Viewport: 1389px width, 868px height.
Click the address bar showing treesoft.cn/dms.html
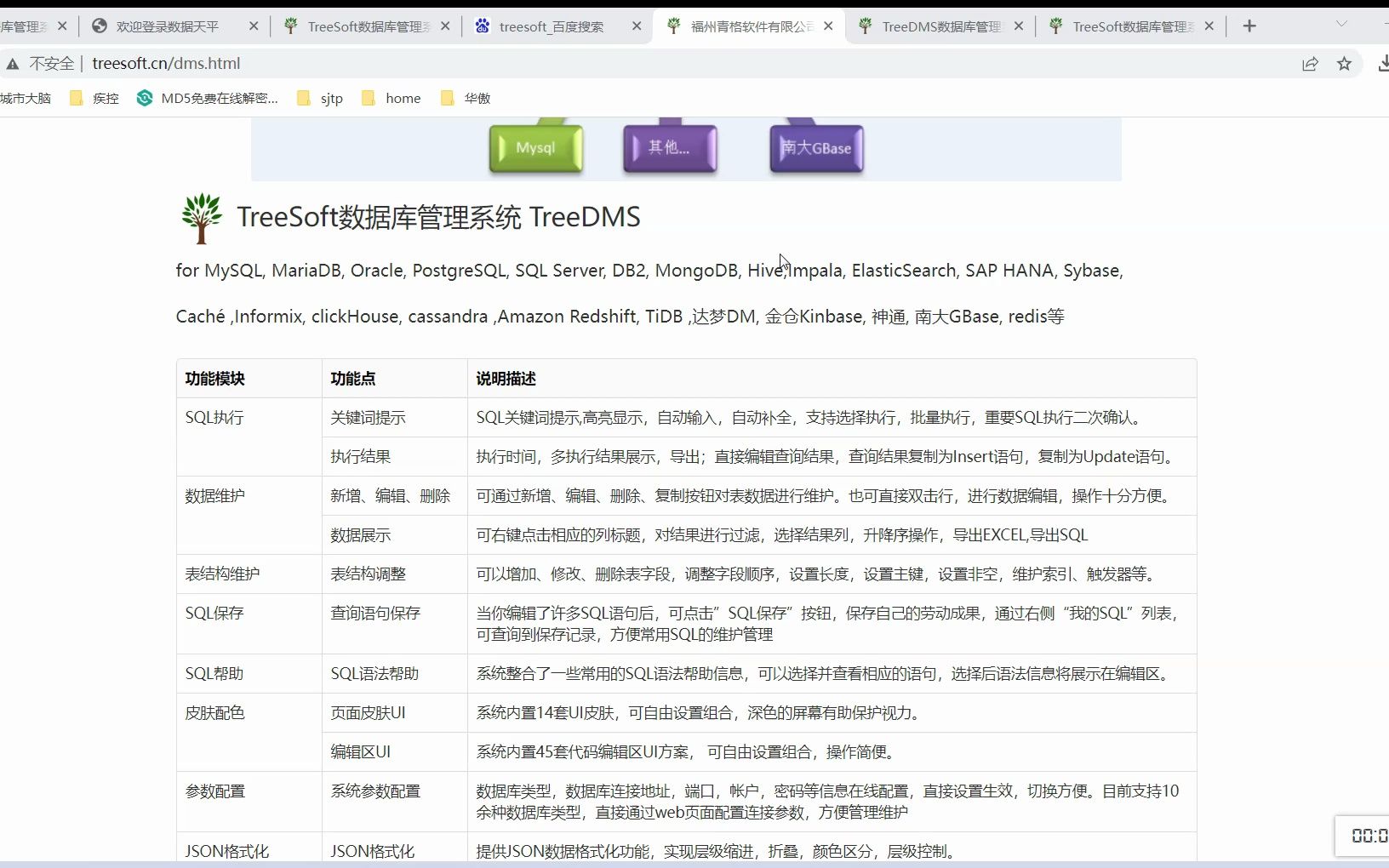click(167, 64)
